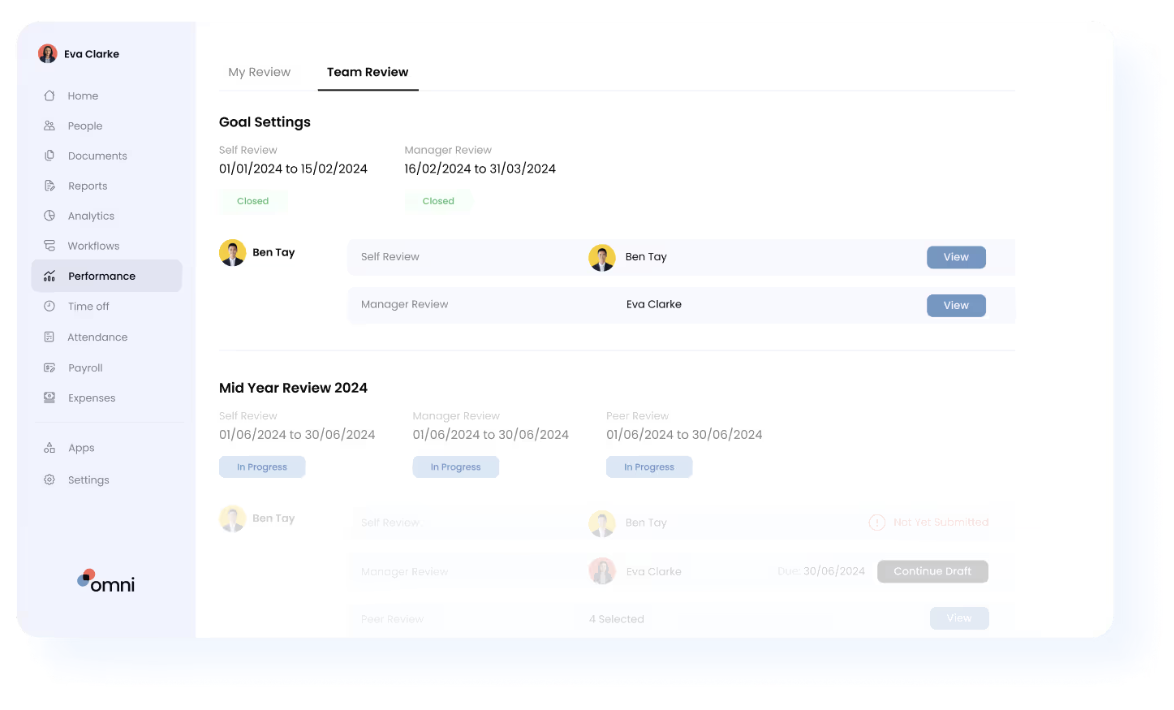View Eva Clarke's Manager Review
This screenshot has width=1174, height=710.
pos(955,305)
